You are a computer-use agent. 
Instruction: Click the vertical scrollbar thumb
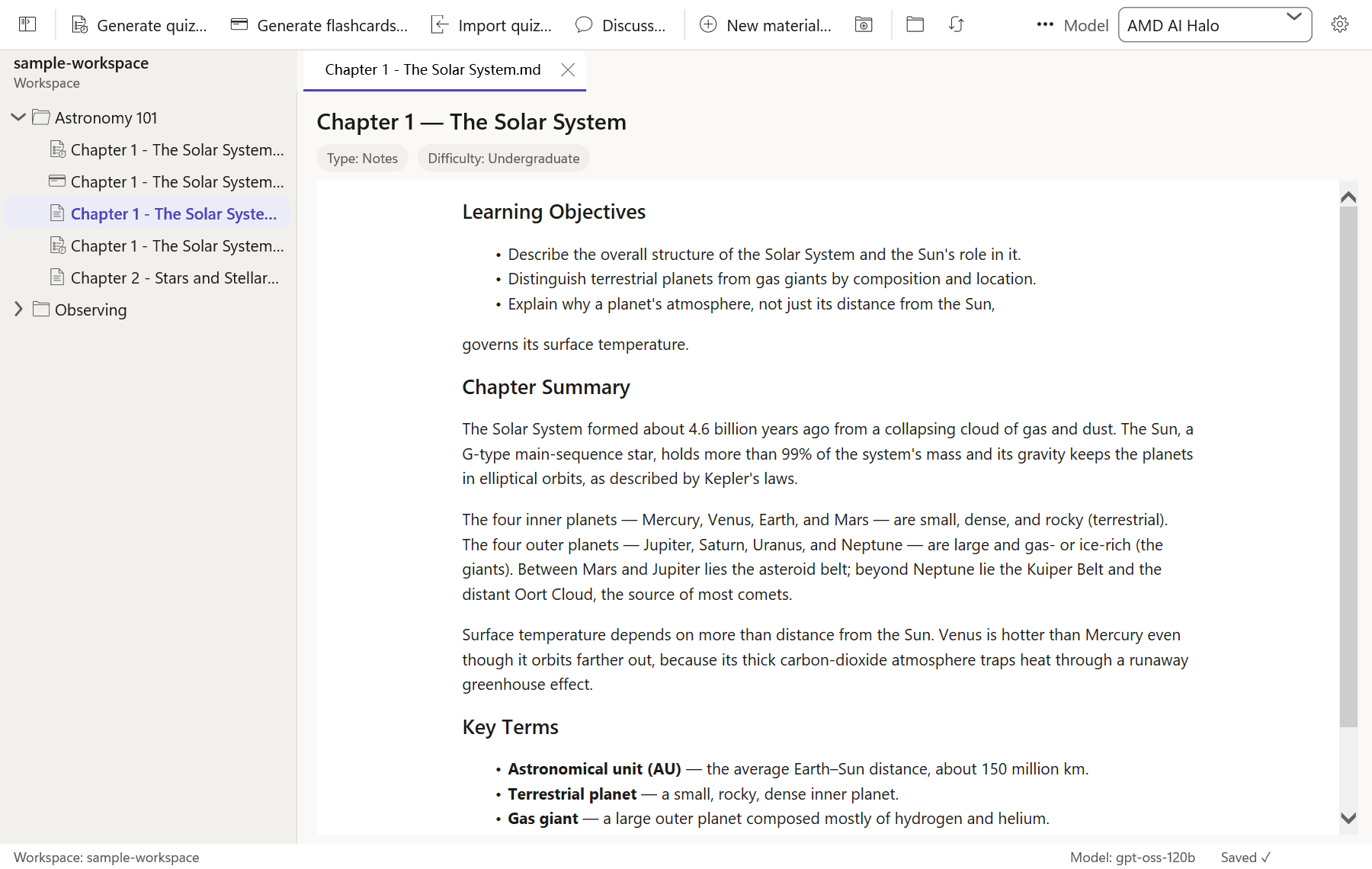[1348, 467]
